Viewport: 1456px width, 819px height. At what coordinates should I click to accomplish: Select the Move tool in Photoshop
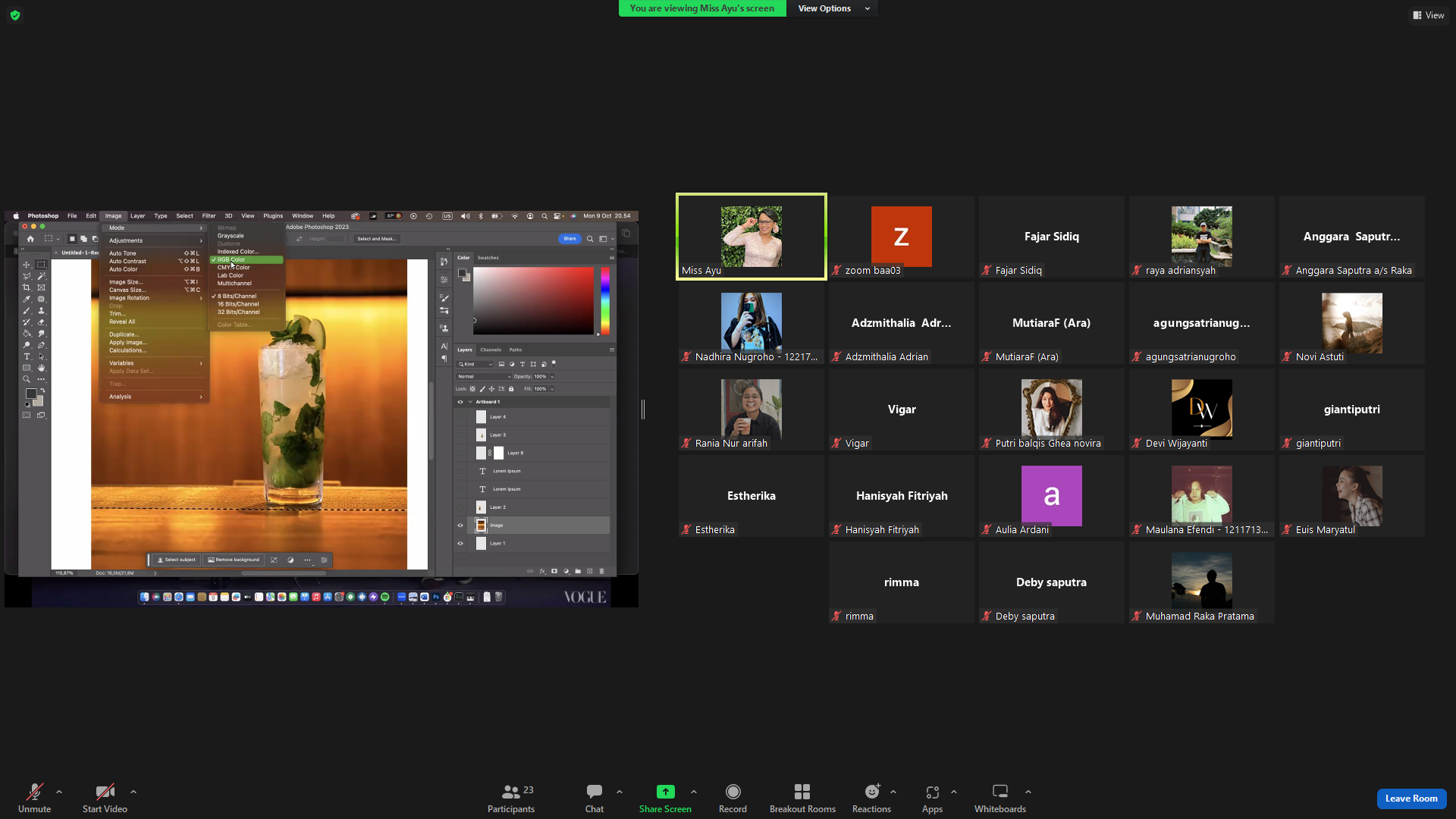[x=27, y=265]
